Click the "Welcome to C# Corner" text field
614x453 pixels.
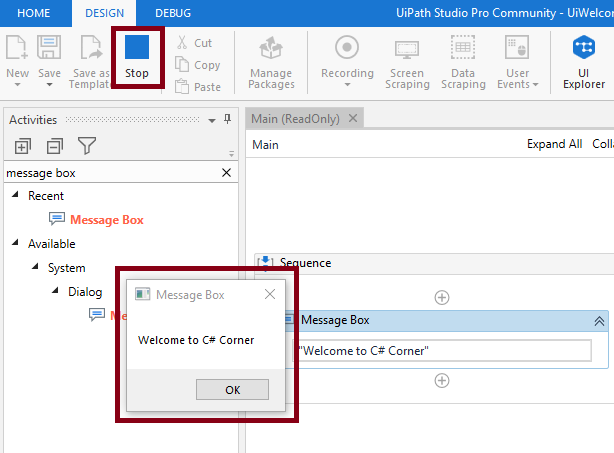[x=442, y=350]
